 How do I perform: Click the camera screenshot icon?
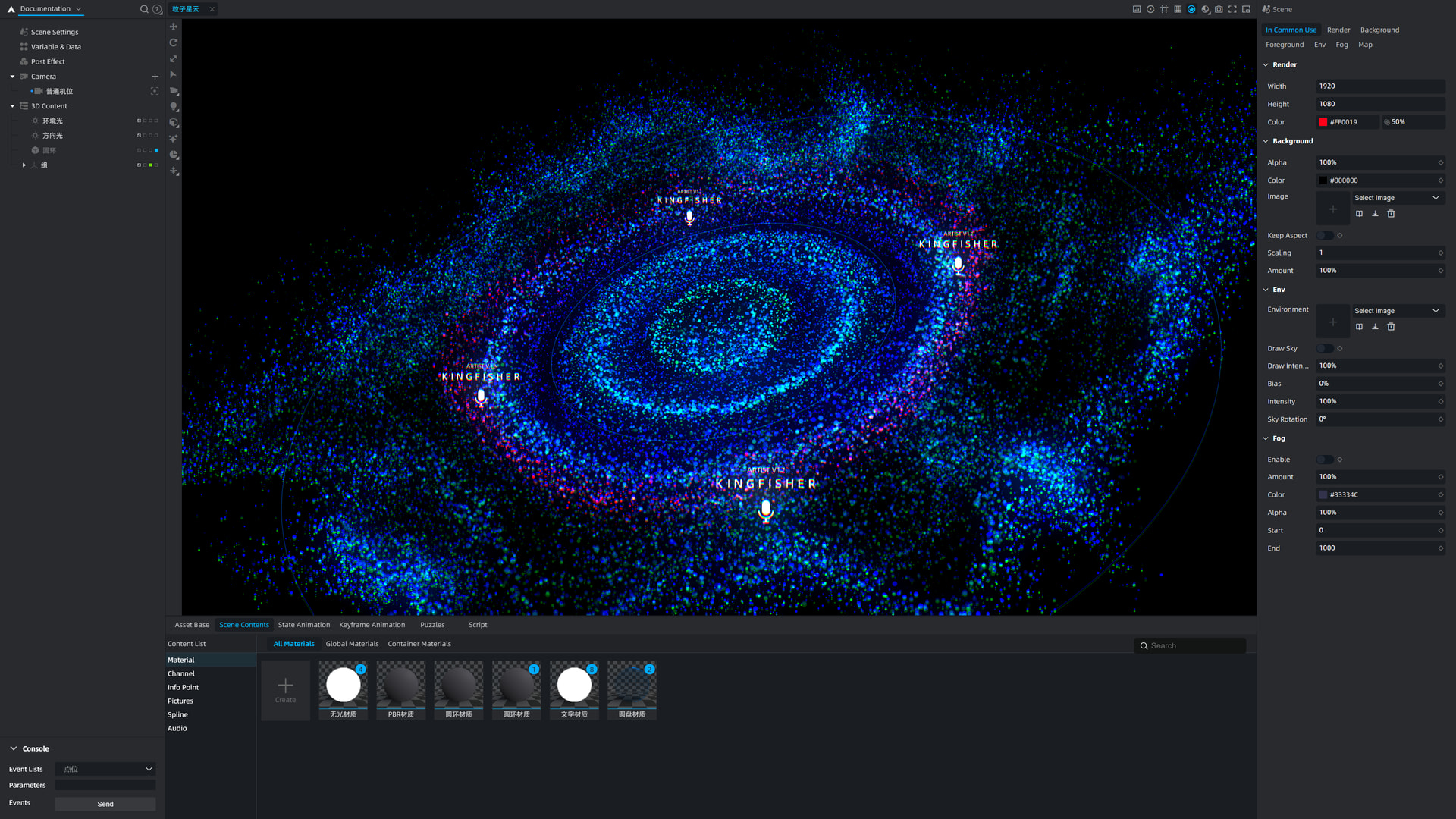point(1219,9)
